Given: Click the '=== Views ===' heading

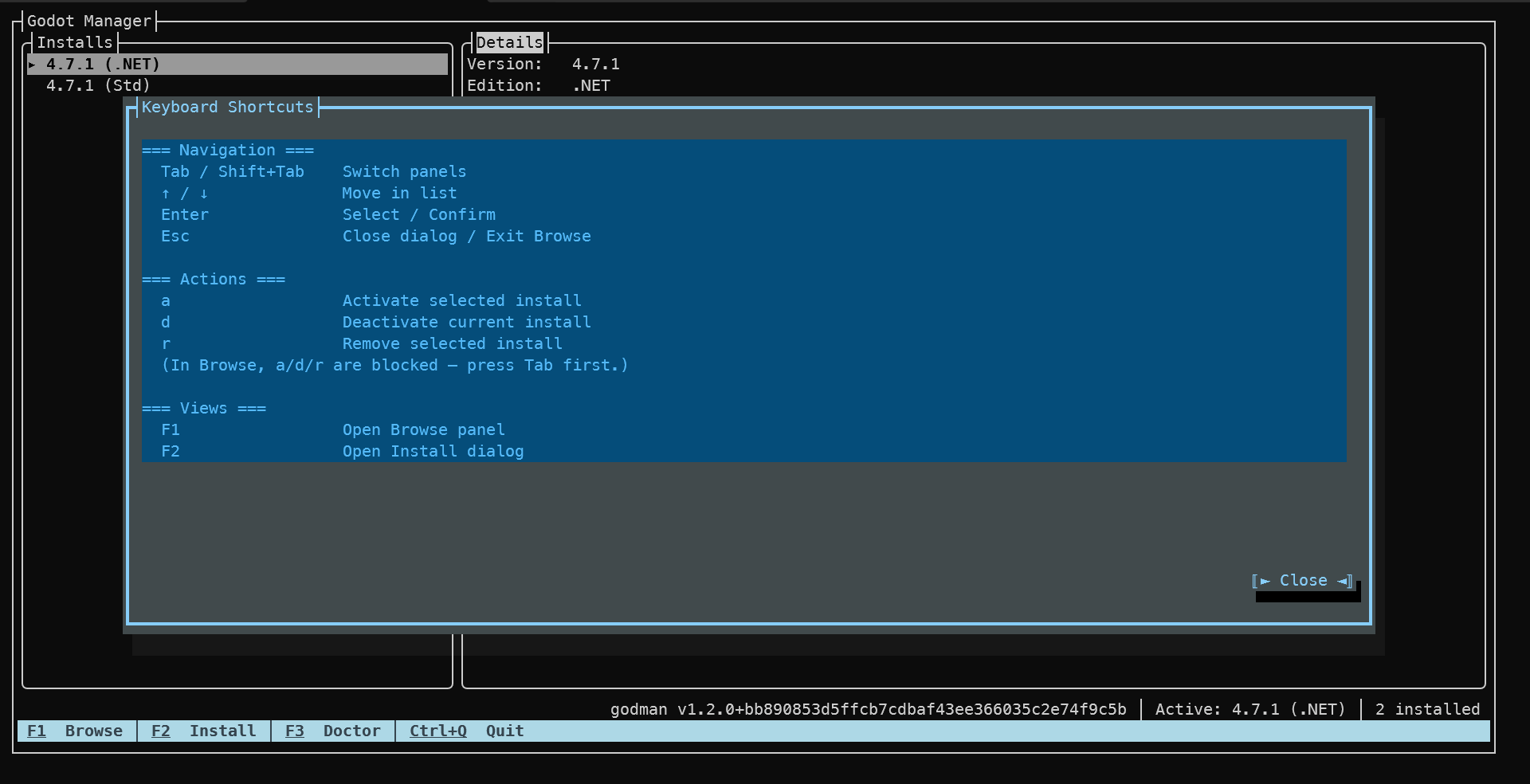Looking at the screenshot, I should coord(204,409).
